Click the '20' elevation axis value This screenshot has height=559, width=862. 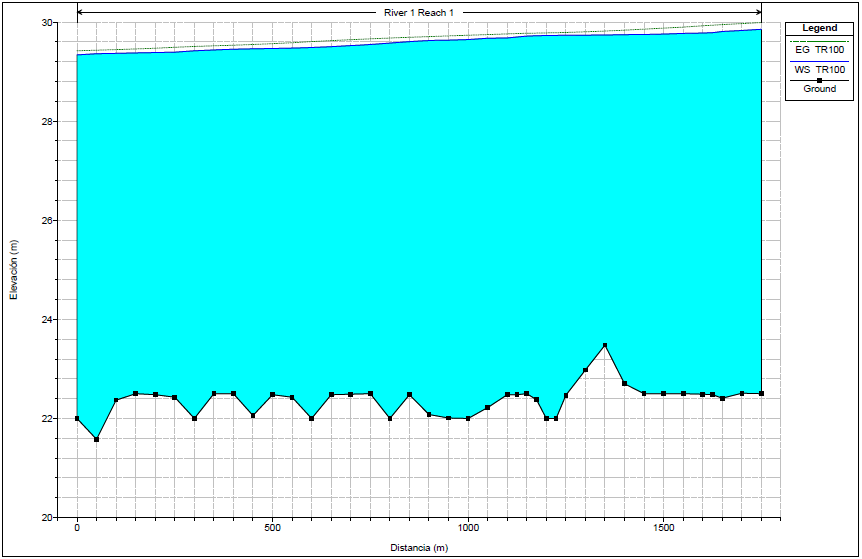click(x=47, y=517)
